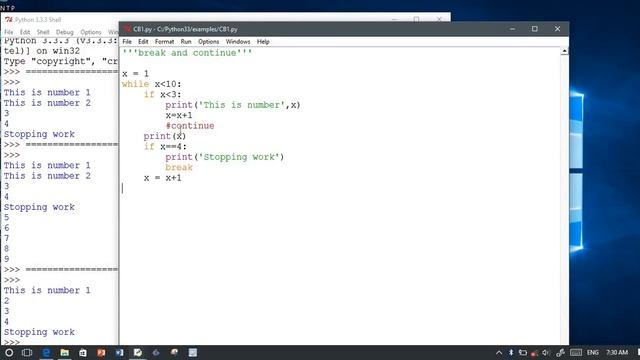Screen dimensions: 640x360
Task: Switch to PowerPoint on the taskbar
Action: 101,352
